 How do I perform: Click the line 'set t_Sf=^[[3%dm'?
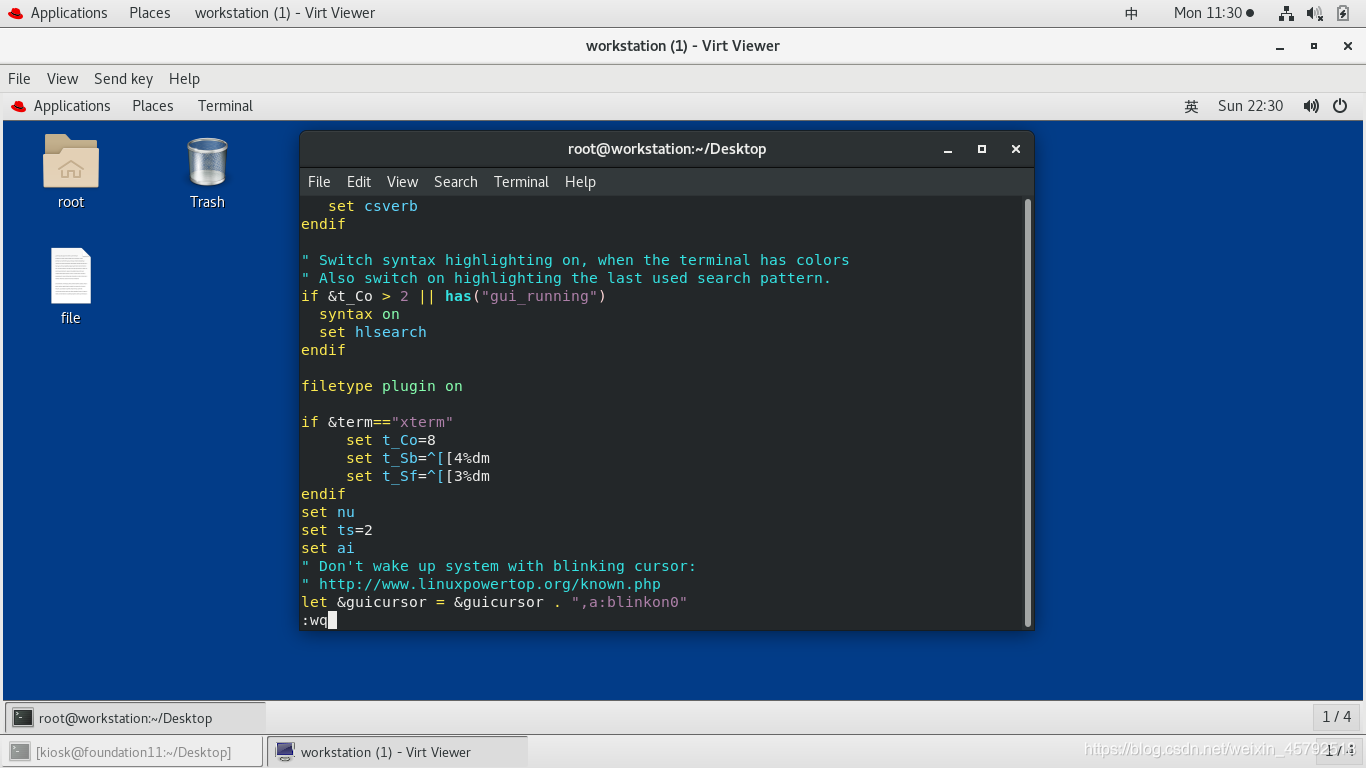[x=418, y=476]
